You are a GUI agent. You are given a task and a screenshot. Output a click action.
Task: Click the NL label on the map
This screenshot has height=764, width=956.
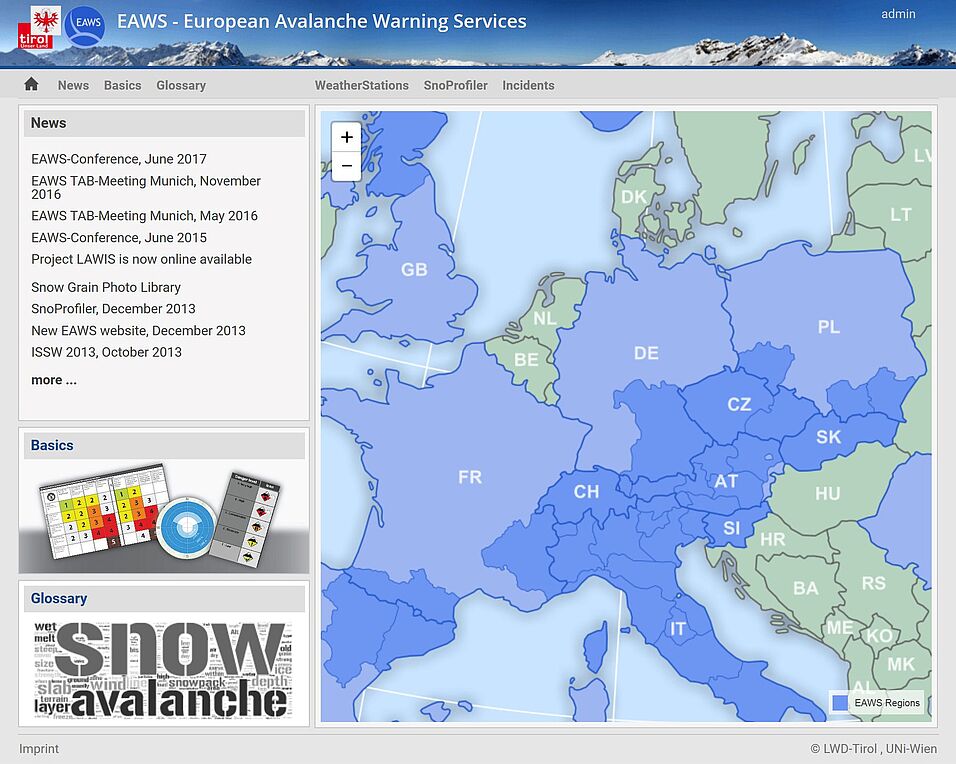pyautogui.click(x=544, y=318)
